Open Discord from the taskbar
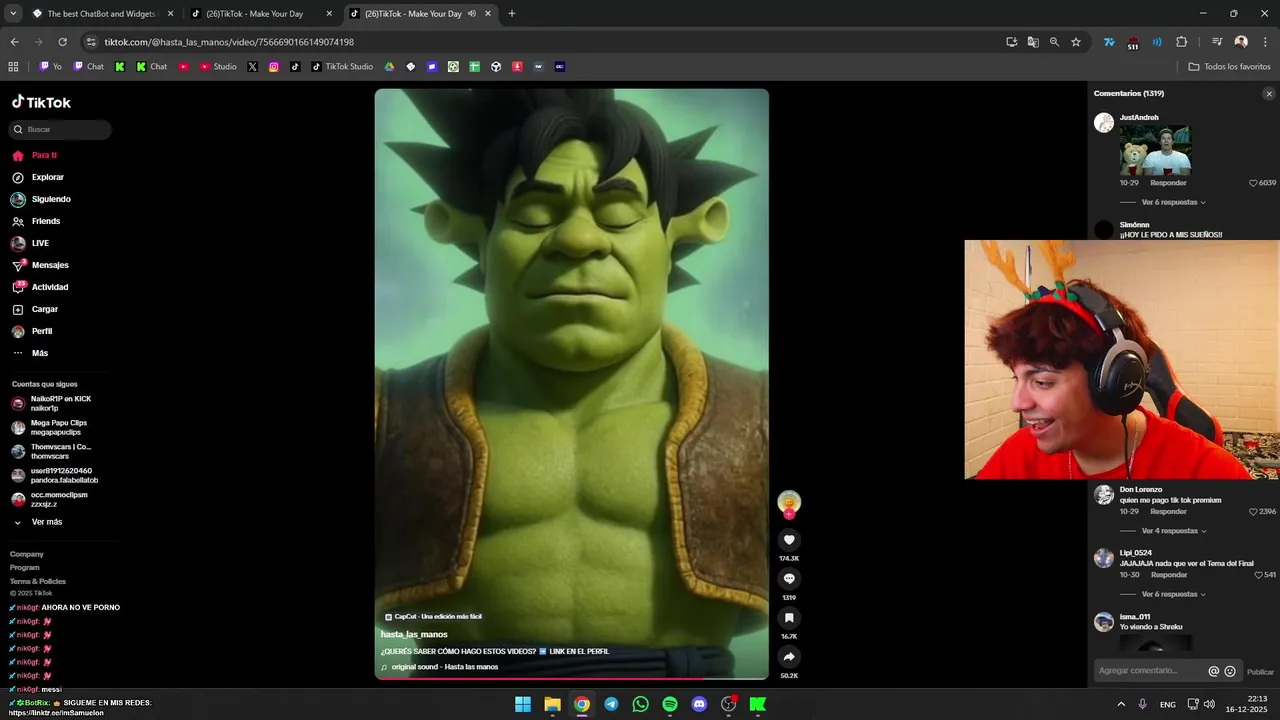Viewport: 1280px width, 720px height. (x=699, y=704)
